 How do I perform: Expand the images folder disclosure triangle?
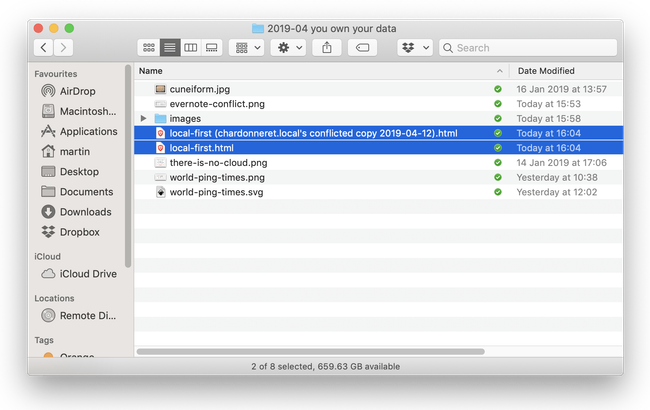[144, 118]
